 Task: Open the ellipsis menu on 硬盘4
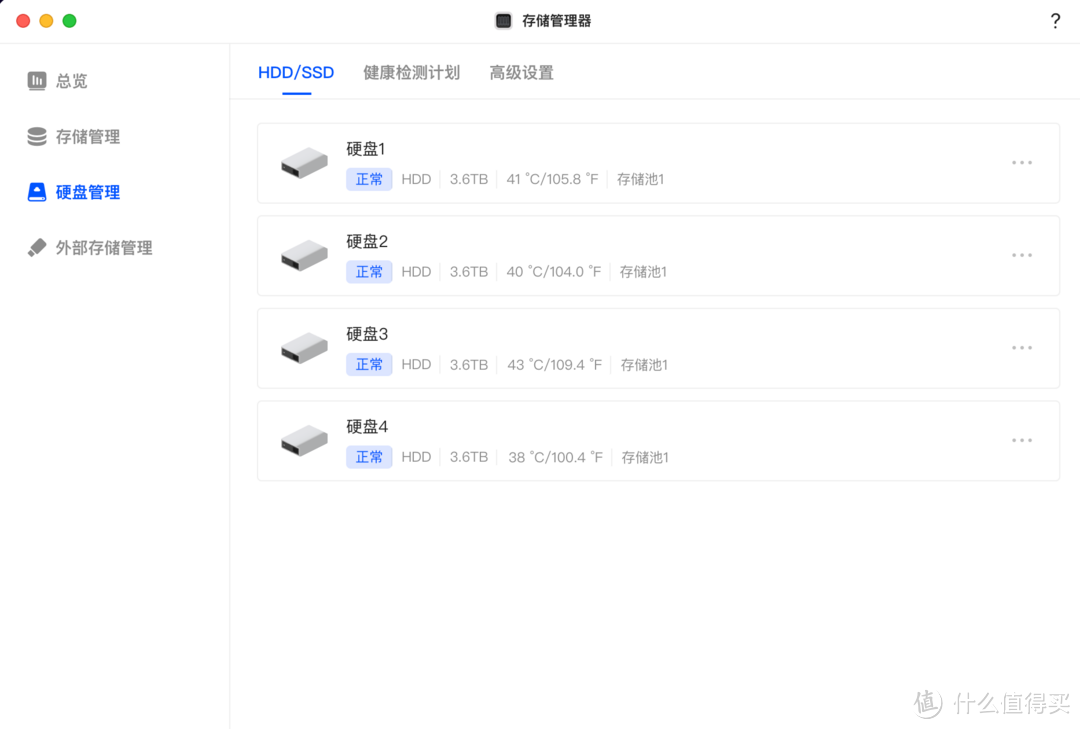[1021, 440]
